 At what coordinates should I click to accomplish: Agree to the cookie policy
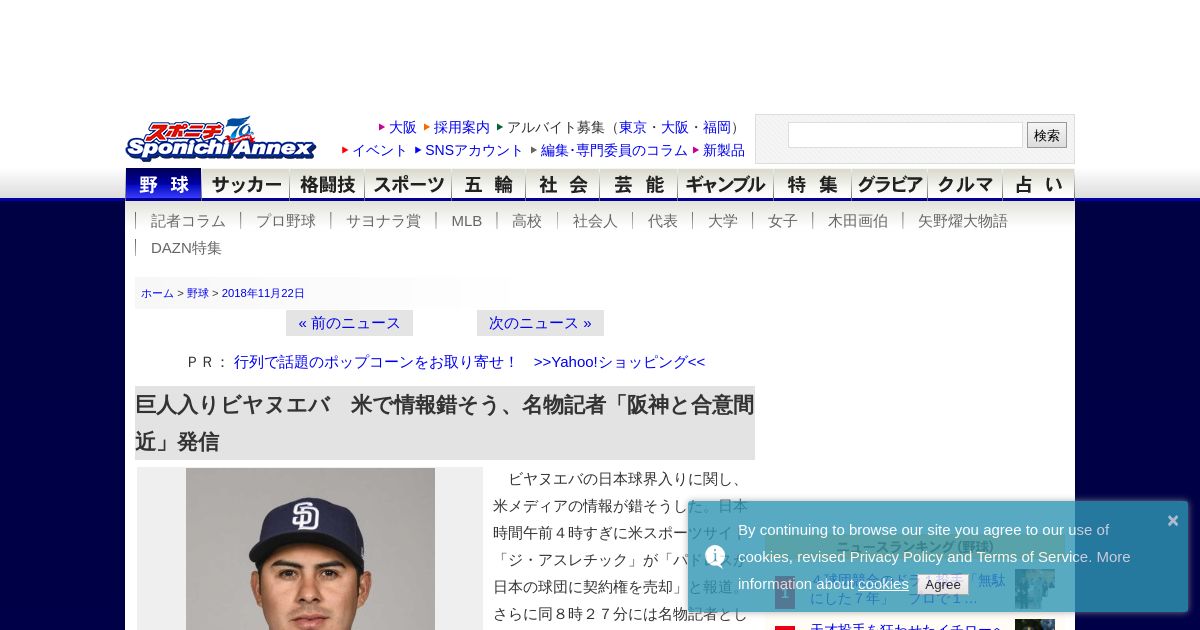point(942,584)
